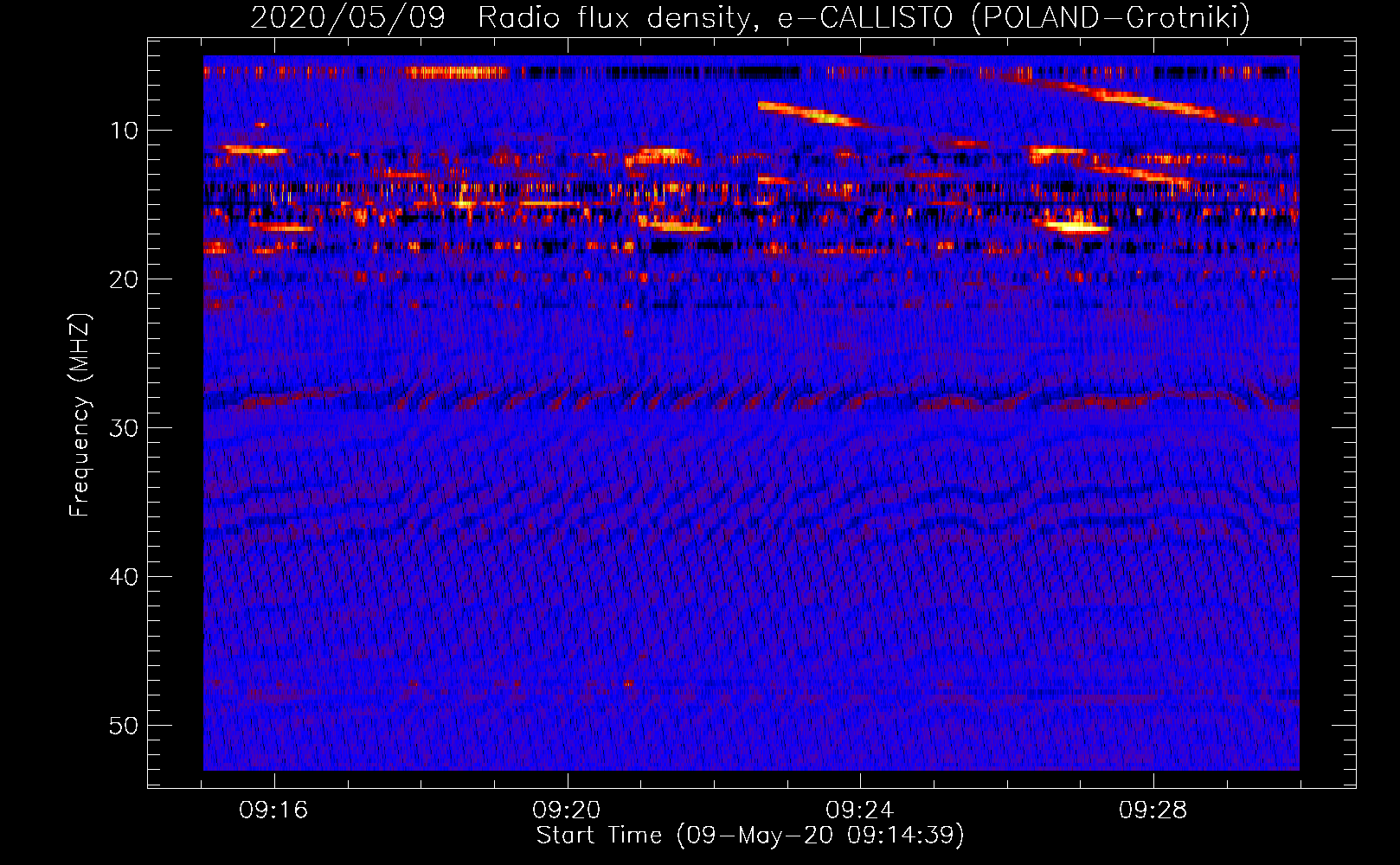Viewport: 1400px width, 865px height.
Task: Click the "09:24" time tick label
Action: click(860, 811)
